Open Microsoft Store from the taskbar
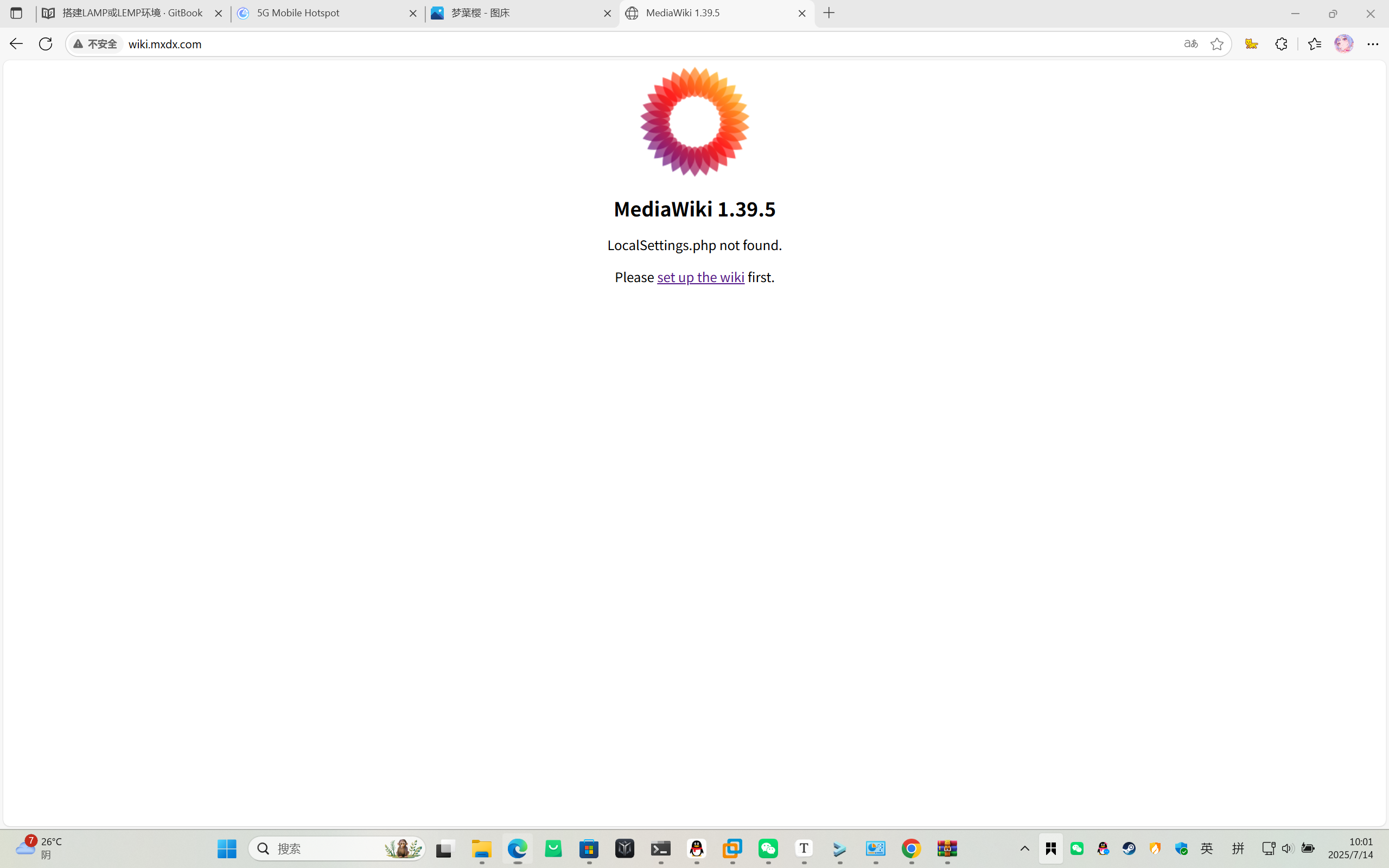Viewport: 1389px width, 868px height. click(x=589, y=848)
